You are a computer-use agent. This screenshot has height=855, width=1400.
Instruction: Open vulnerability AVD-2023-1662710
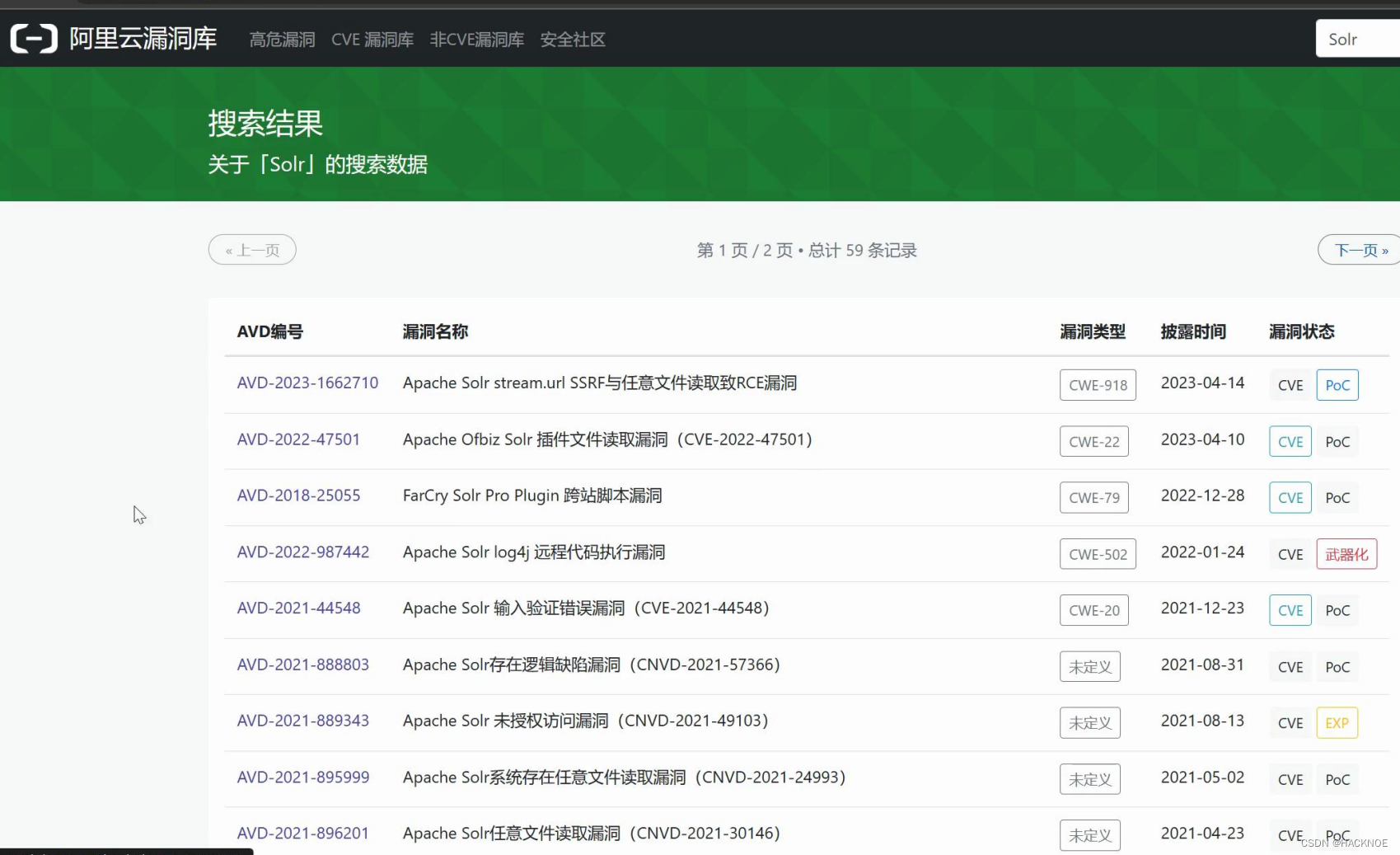[x=307, y=383]
